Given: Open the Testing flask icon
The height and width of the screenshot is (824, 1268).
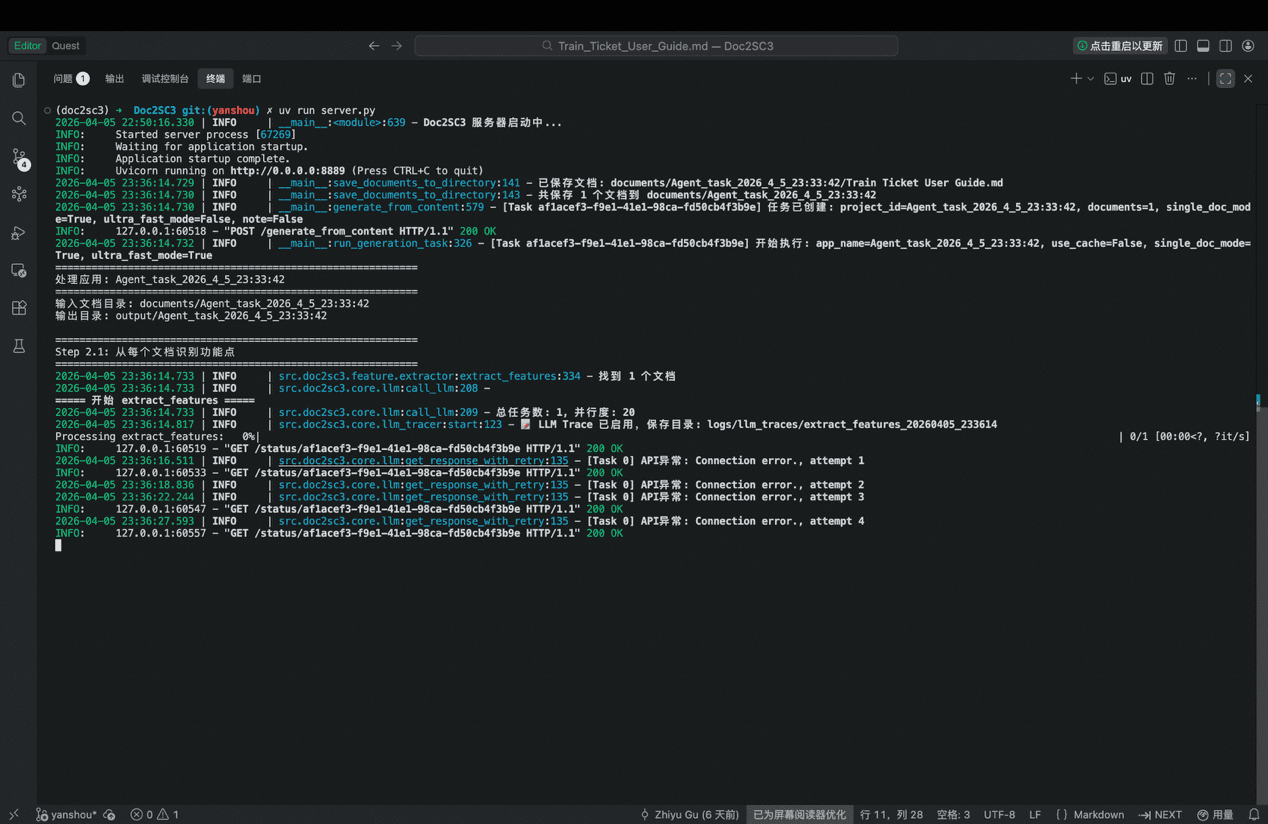Looking at the screenshot, I should pyautogui.click(x=19, y=346).
